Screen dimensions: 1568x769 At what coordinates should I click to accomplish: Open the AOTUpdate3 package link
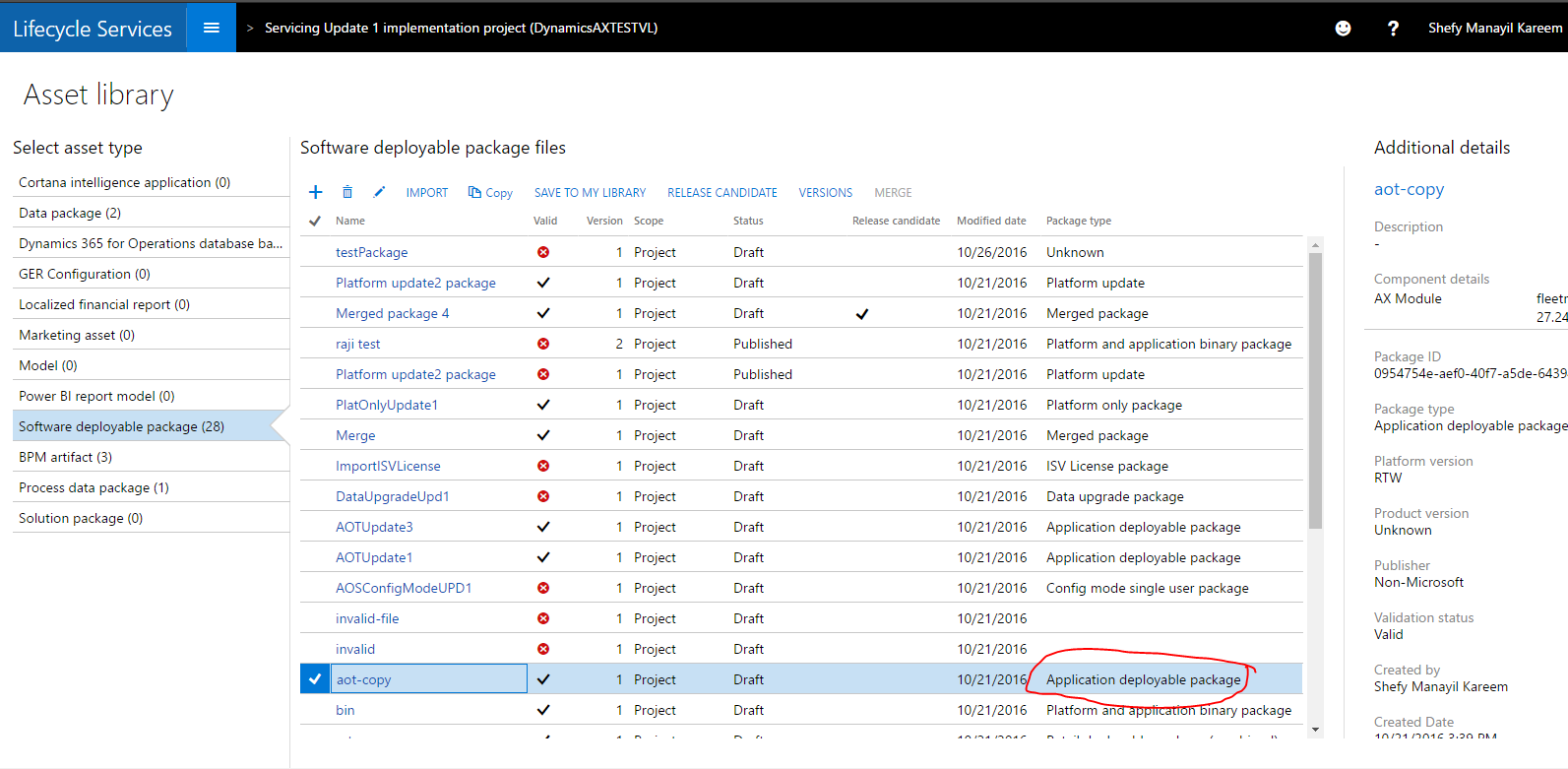(374, 527)
